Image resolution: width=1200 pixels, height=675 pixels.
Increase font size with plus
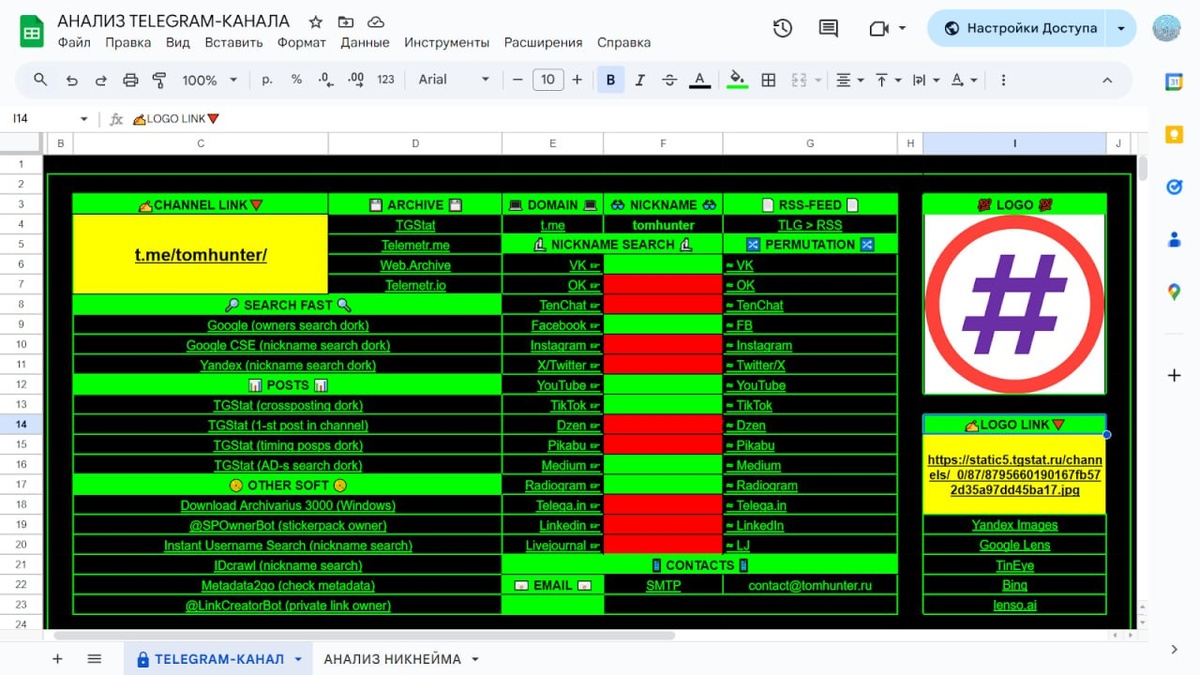pyautogui.click(x=577, y=80)
